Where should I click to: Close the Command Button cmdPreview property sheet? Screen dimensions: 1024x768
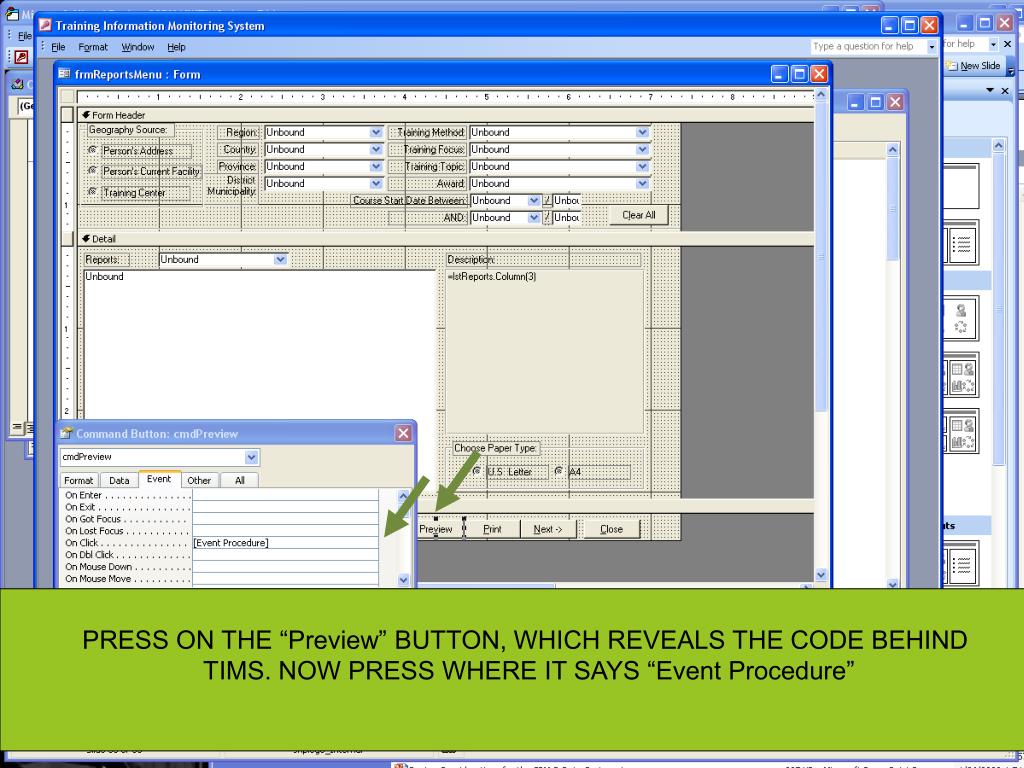(404, 434)
